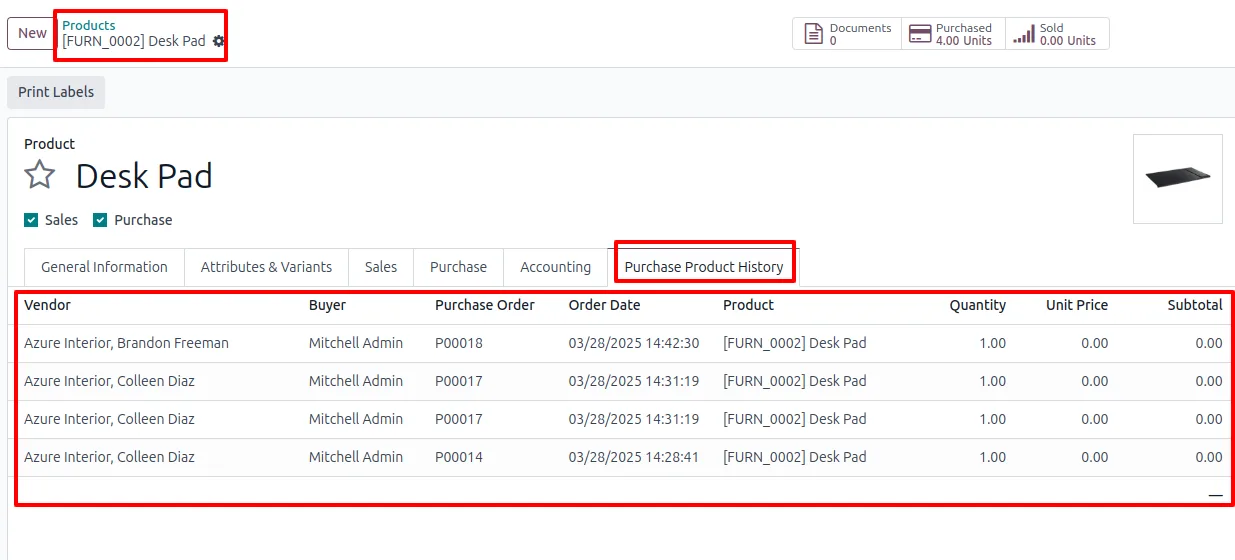Click Azure Interior, Colleen Diaz in the P00014 row
Screen dimensions: 1235x560
tap(109, 457)
